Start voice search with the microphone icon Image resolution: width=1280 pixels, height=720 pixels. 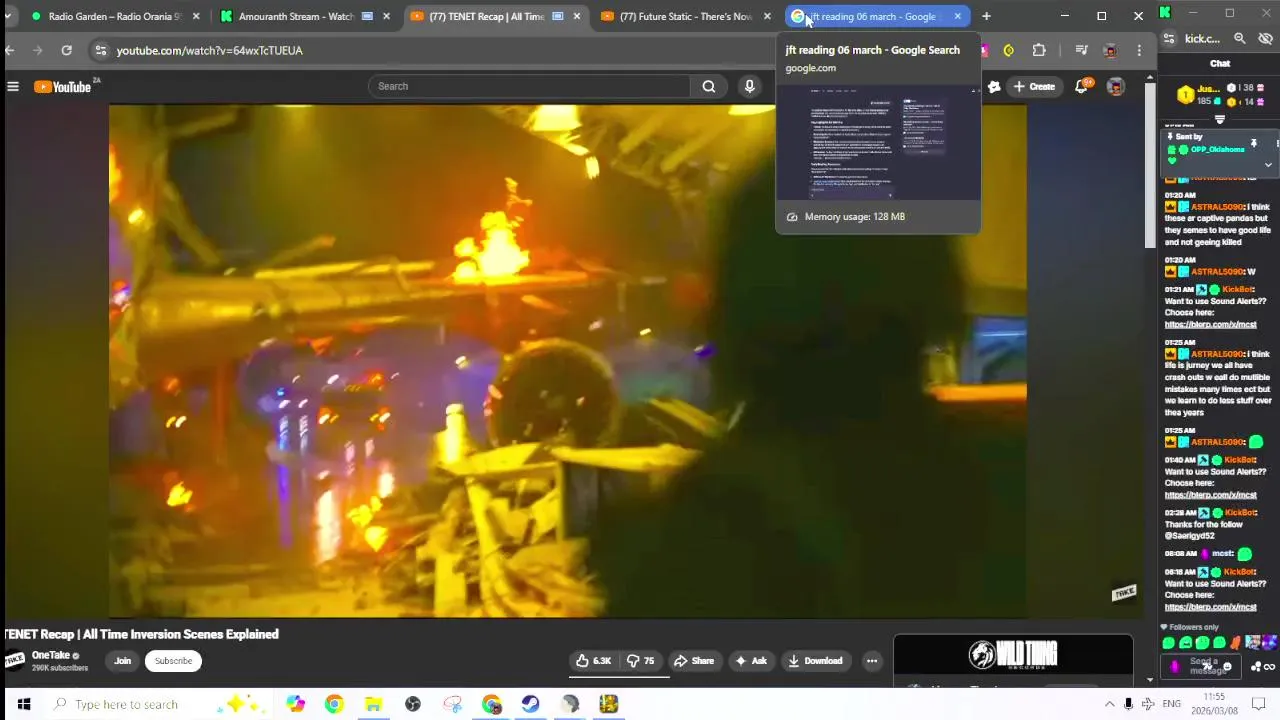tap(749, 86)
